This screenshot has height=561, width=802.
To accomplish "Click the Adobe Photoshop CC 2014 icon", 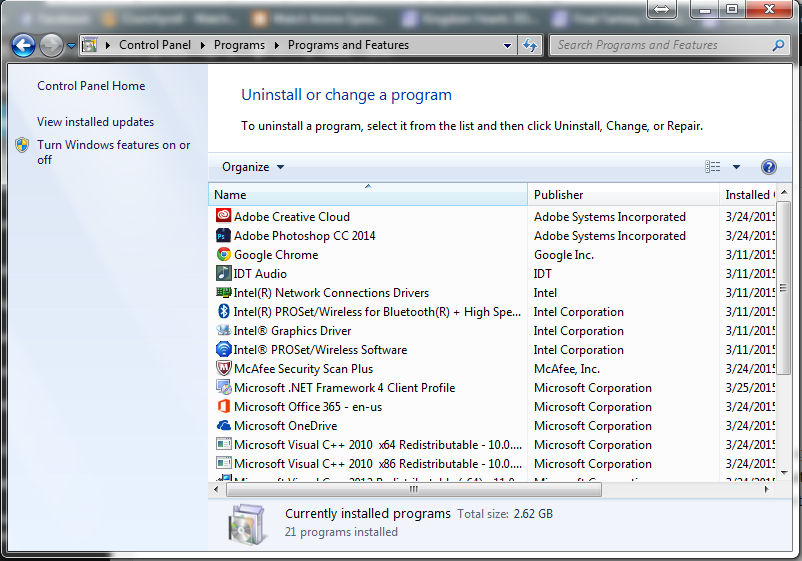I will pos(224,235).
